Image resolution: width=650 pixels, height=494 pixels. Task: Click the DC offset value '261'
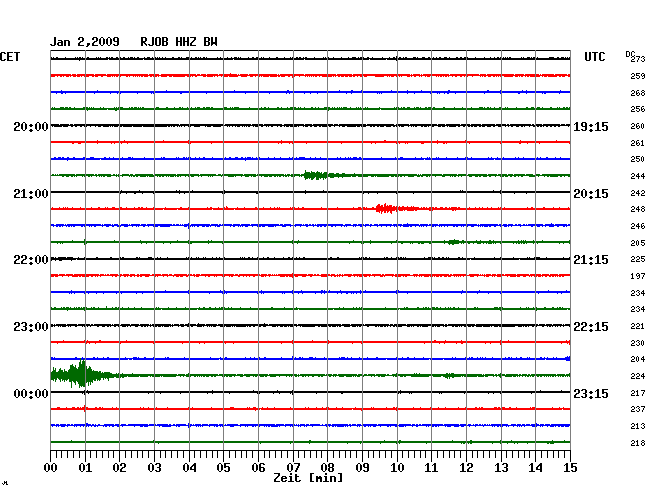point(638,143)
